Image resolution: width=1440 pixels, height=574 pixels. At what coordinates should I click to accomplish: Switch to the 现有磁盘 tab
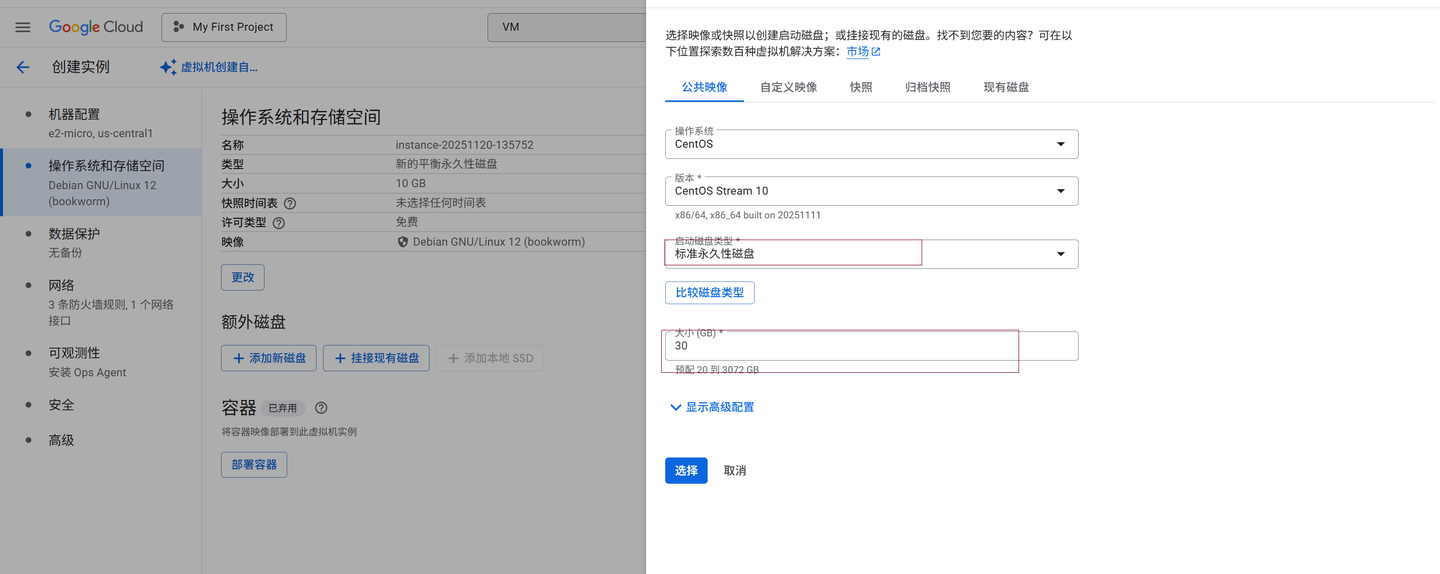1006,87
